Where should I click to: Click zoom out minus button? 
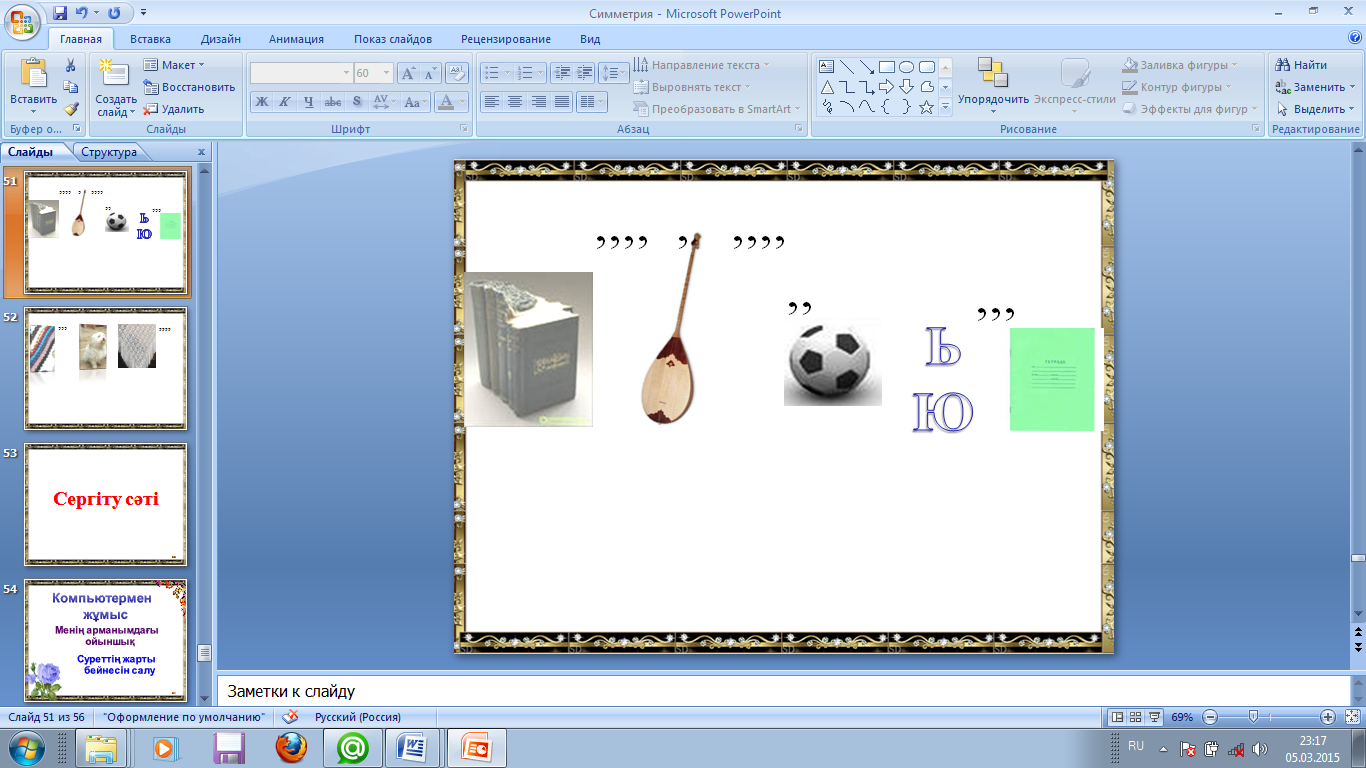pyautogui.click(x=1210, y=717)
